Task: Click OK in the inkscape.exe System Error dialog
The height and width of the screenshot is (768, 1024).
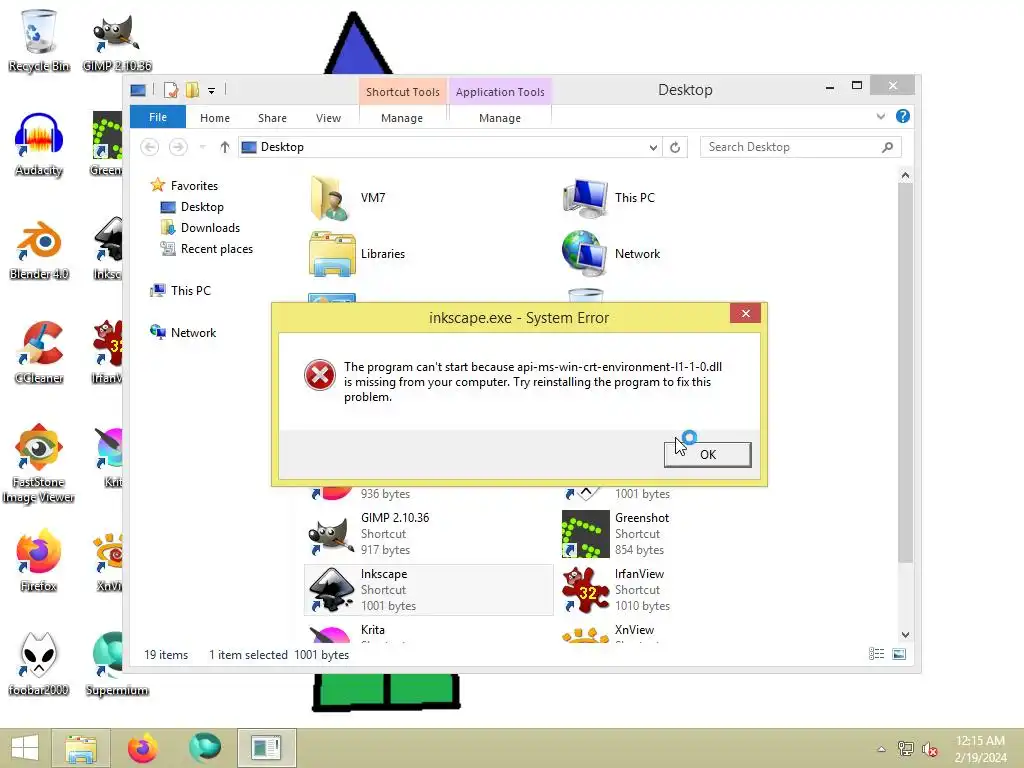Action: pos(707,455)
